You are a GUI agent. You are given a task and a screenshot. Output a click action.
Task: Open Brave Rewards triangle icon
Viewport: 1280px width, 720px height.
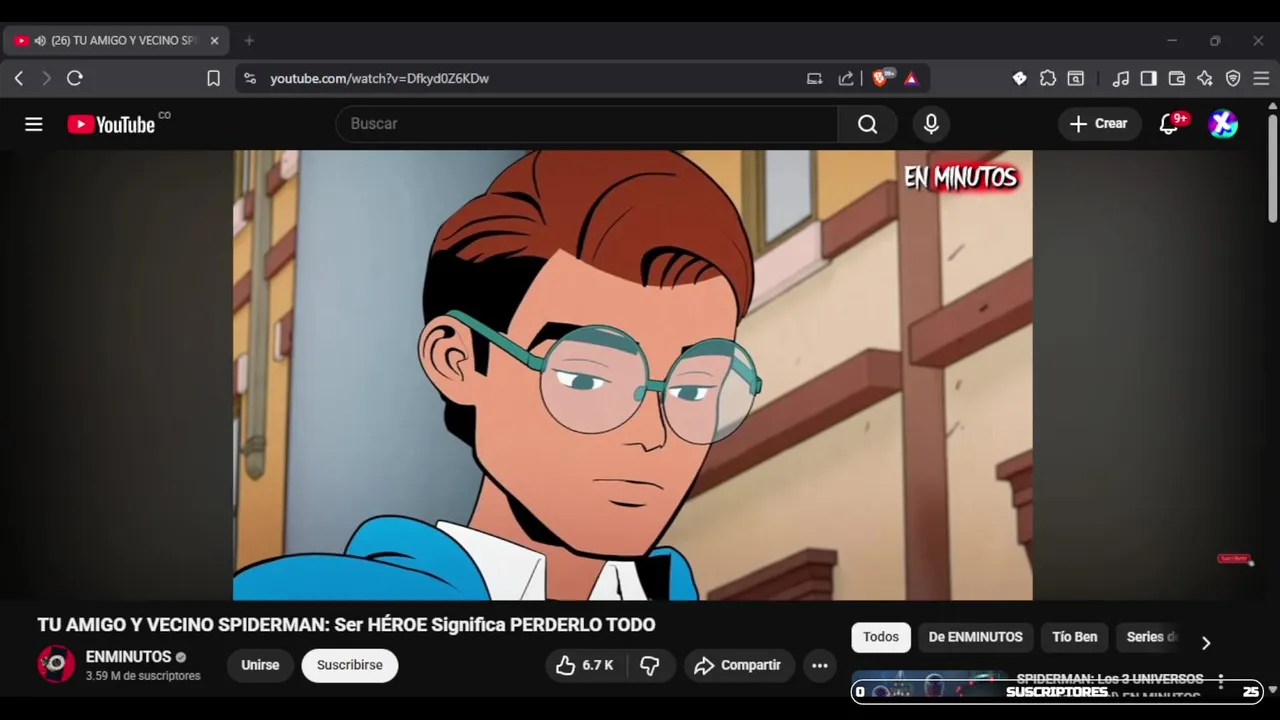click(911, 78)
